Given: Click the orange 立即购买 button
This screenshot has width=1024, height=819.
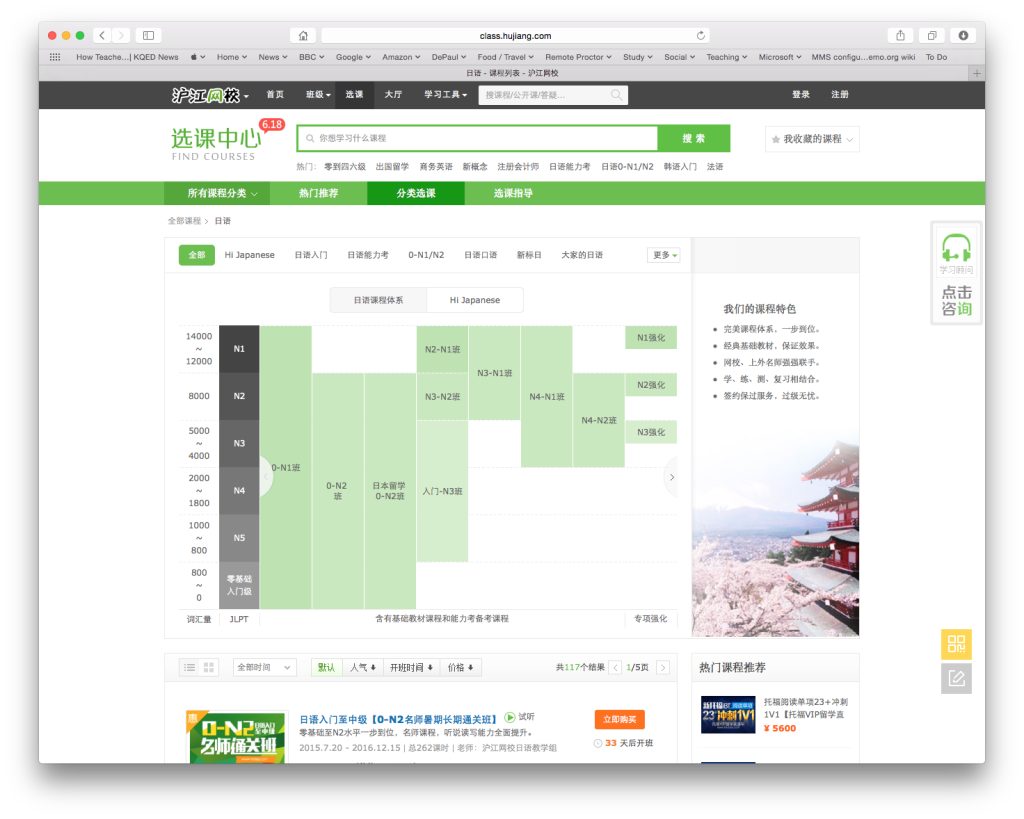Looking at the screenshot, I should click(x=619, y=719).
